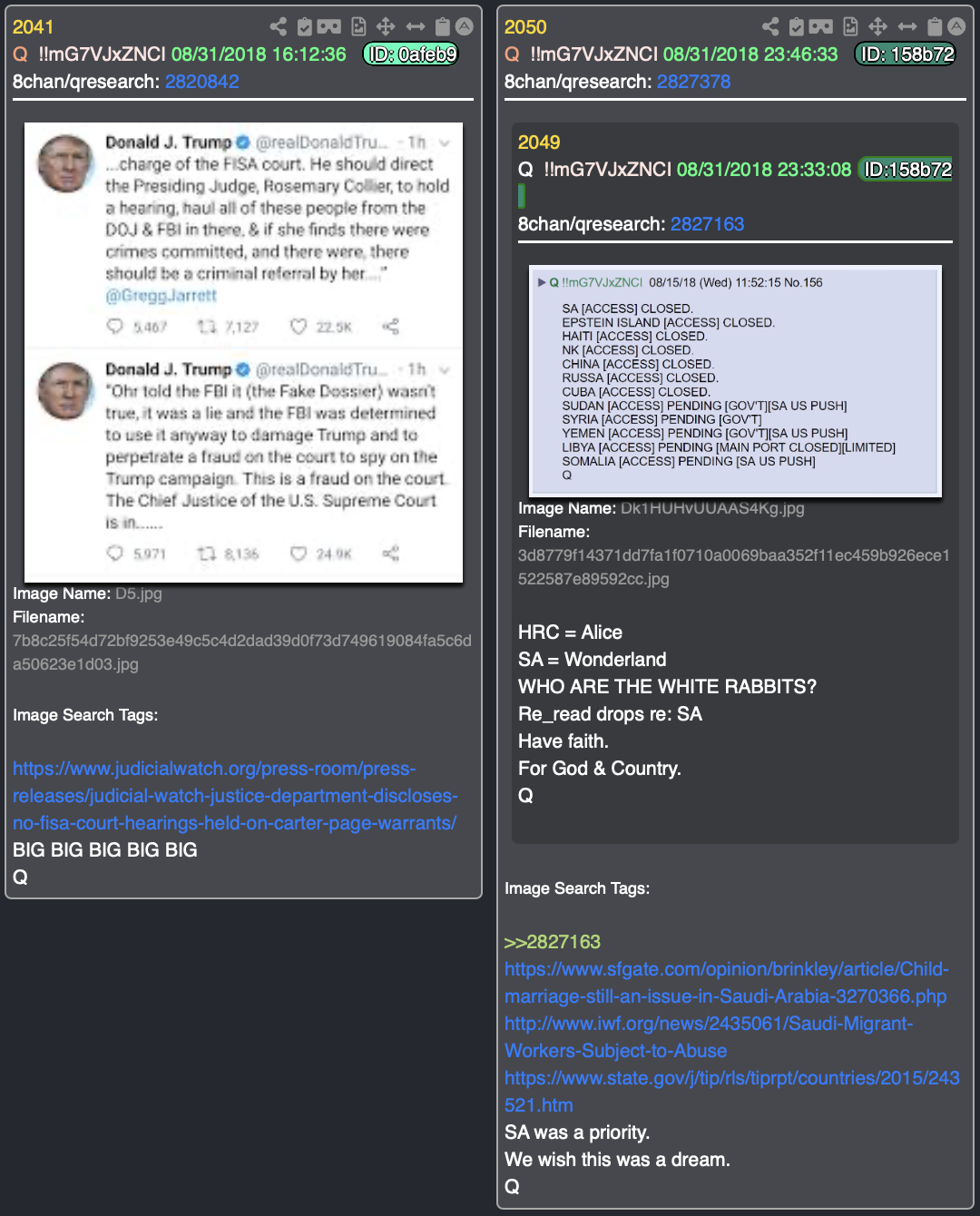Open the VR goggles view for post 2041
The width and height of the screenshot is (980, 1216).
click(x=329, y=26)
